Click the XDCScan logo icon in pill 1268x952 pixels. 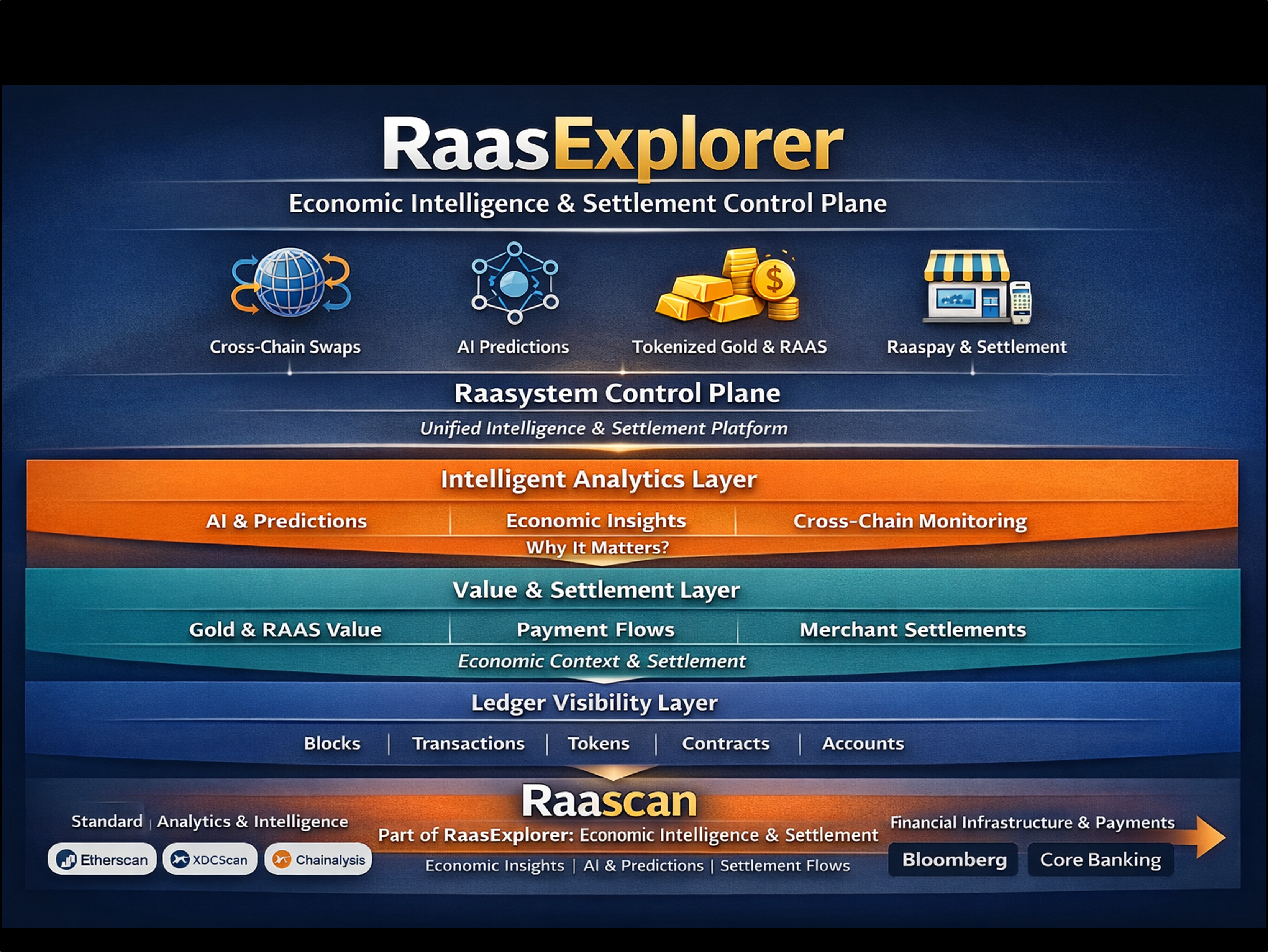tap(180, 860)
